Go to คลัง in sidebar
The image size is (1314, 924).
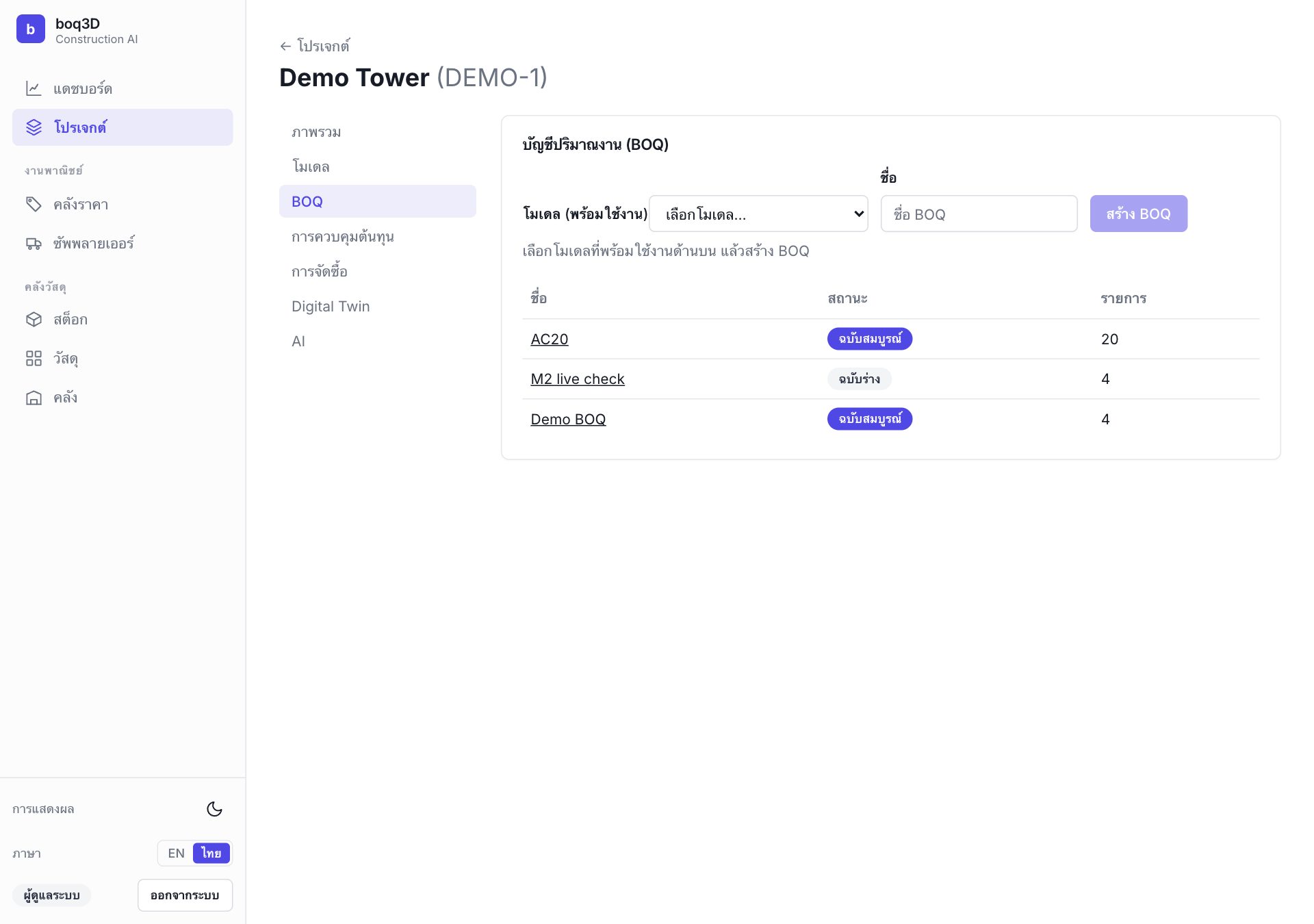tap(123, 397)
